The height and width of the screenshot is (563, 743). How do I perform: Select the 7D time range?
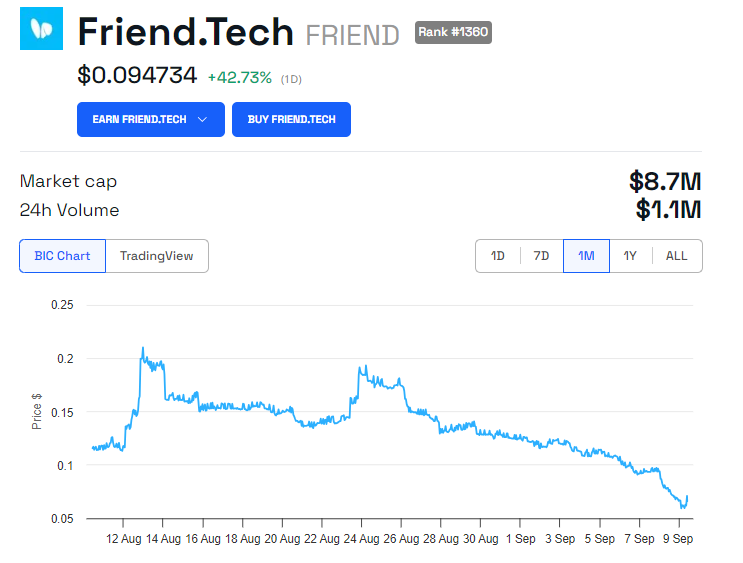[541, 256]
